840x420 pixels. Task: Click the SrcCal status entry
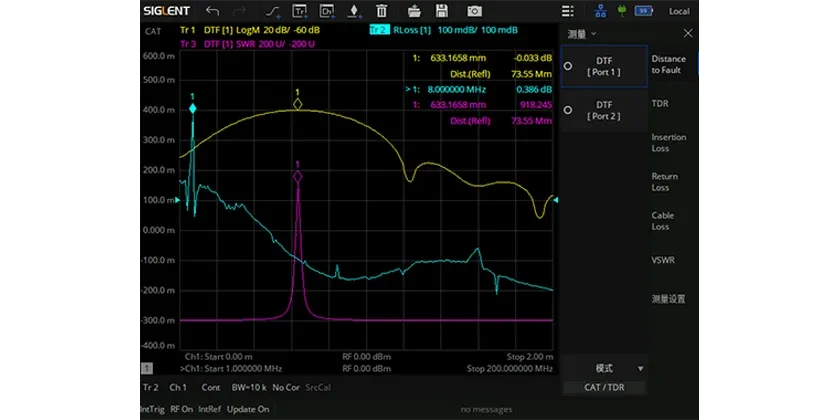[x=318, y=387]
